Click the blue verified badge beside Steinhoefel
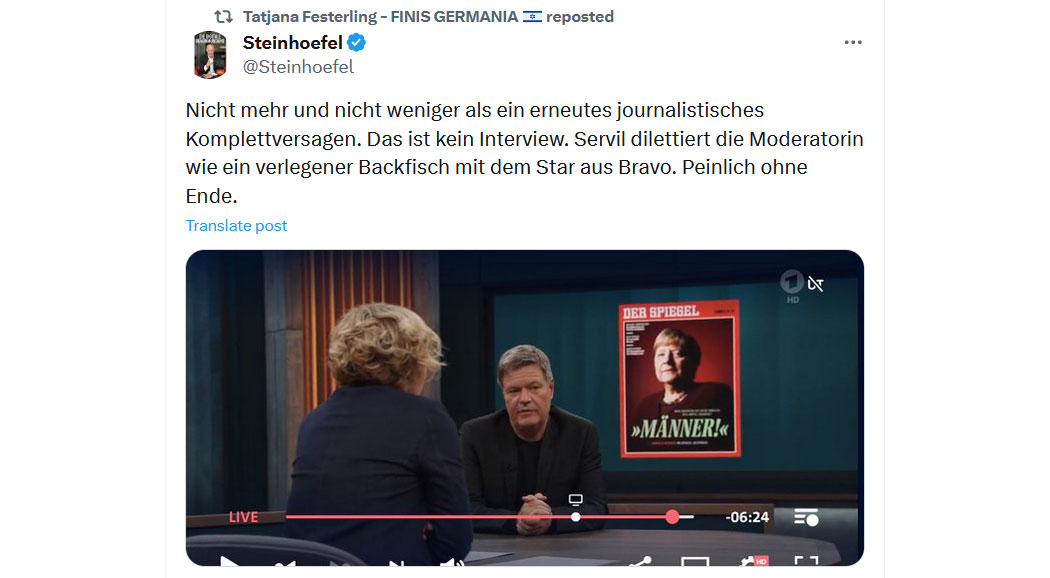 (356, 43)
